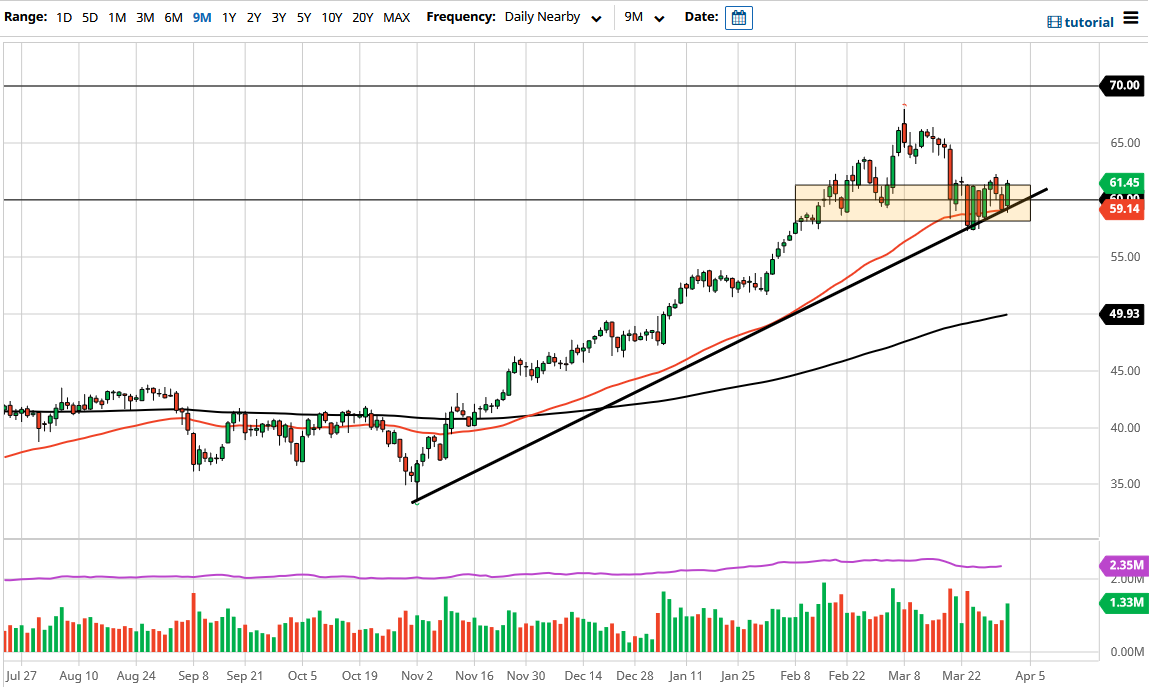The height and width of the screenshot is (690, 1153).
Task: Switch to the 20Y range
Action: (361, 17)
